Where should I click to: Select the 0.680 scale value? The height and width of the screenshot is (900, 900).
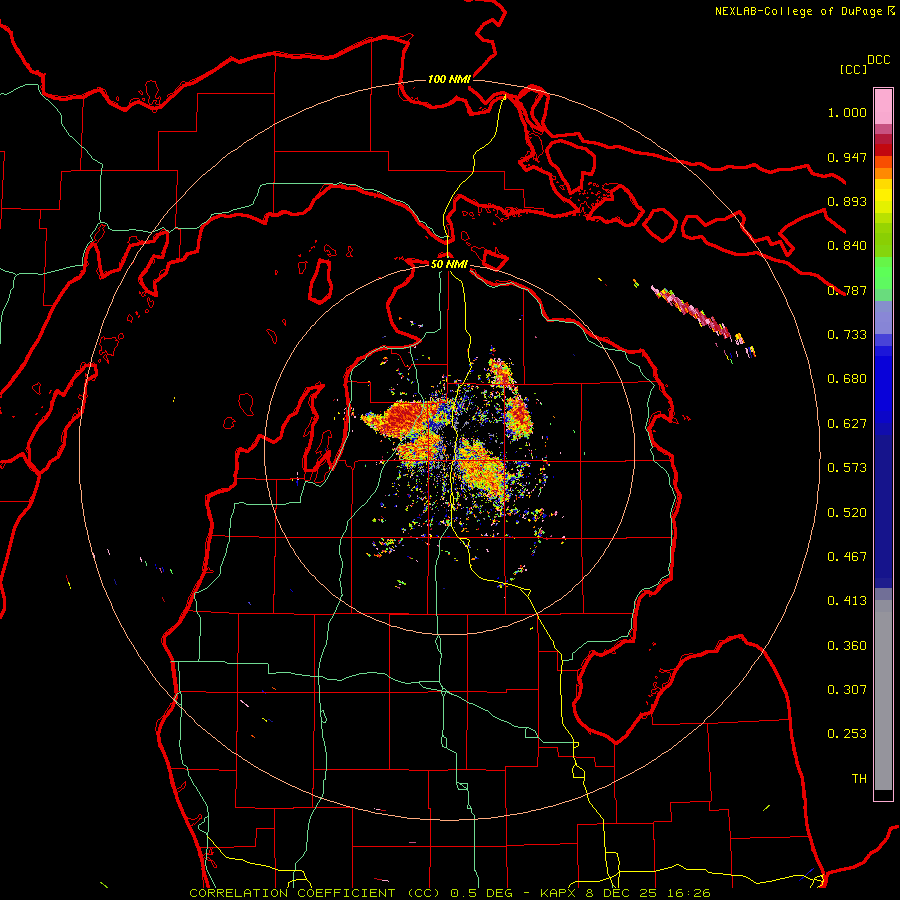(847, 379)
